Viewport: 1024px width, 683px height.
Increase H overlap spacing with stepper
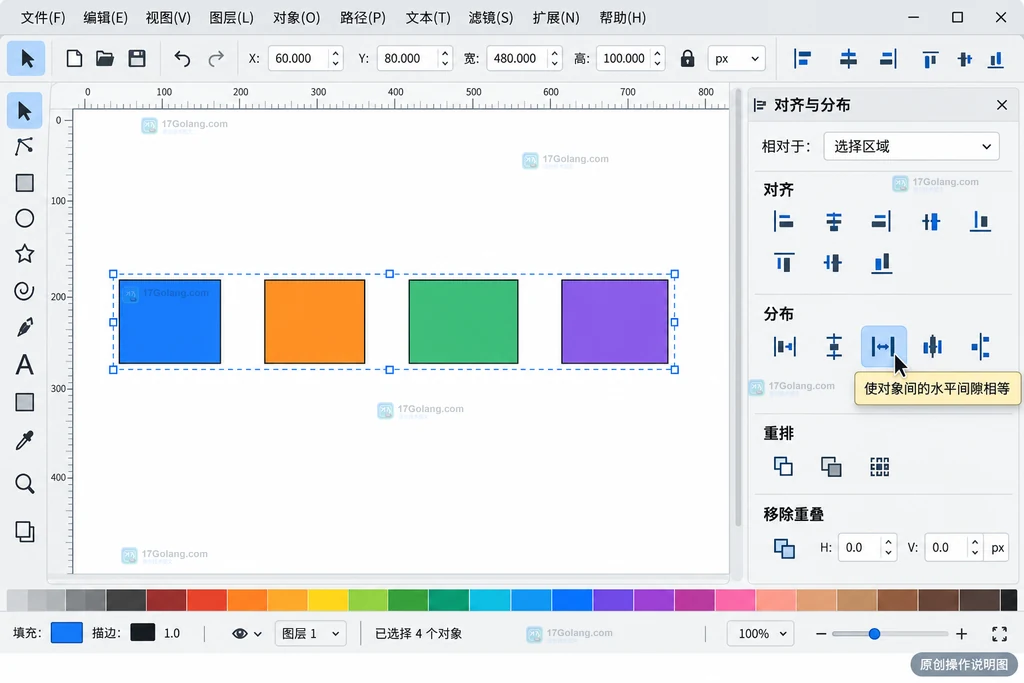coord(888,542)
